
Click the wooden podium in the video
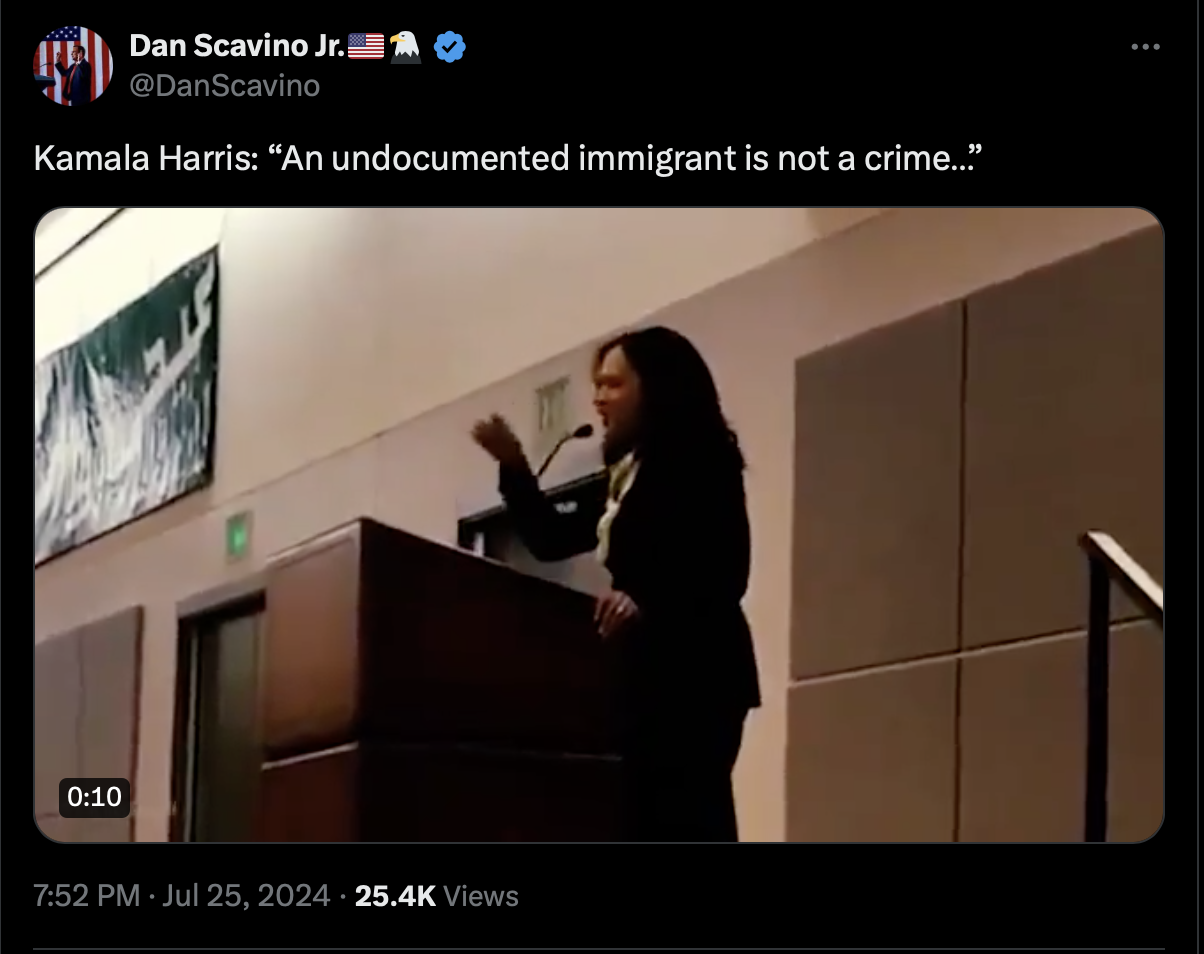click(x=440, y=680)
